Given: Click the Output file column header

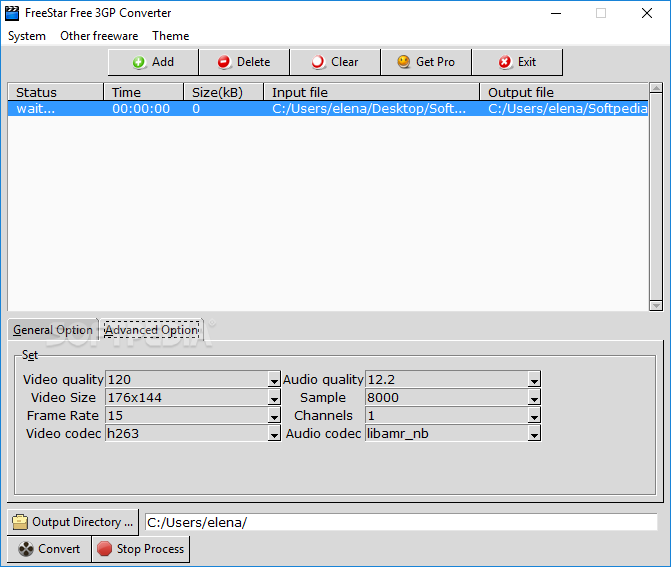Looking at the screenshot, I should (564, 92).
